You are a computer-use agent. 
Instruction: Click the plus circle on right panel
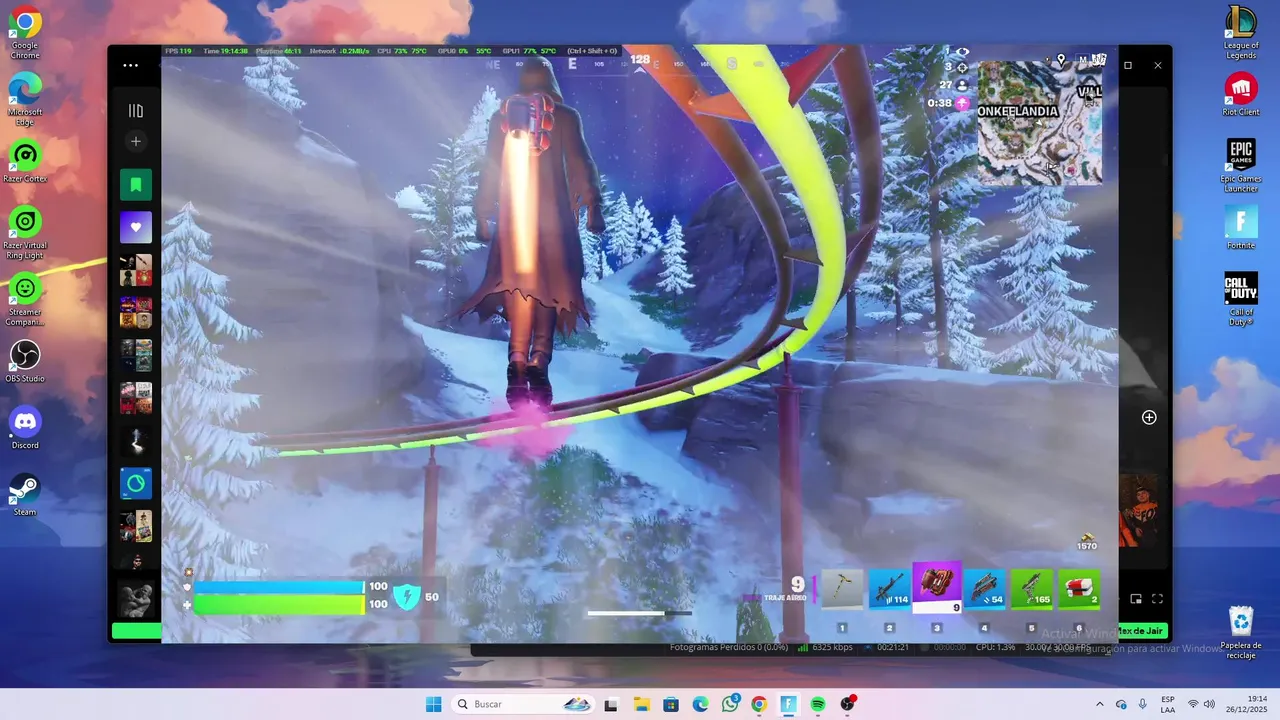pos(1149,417)
